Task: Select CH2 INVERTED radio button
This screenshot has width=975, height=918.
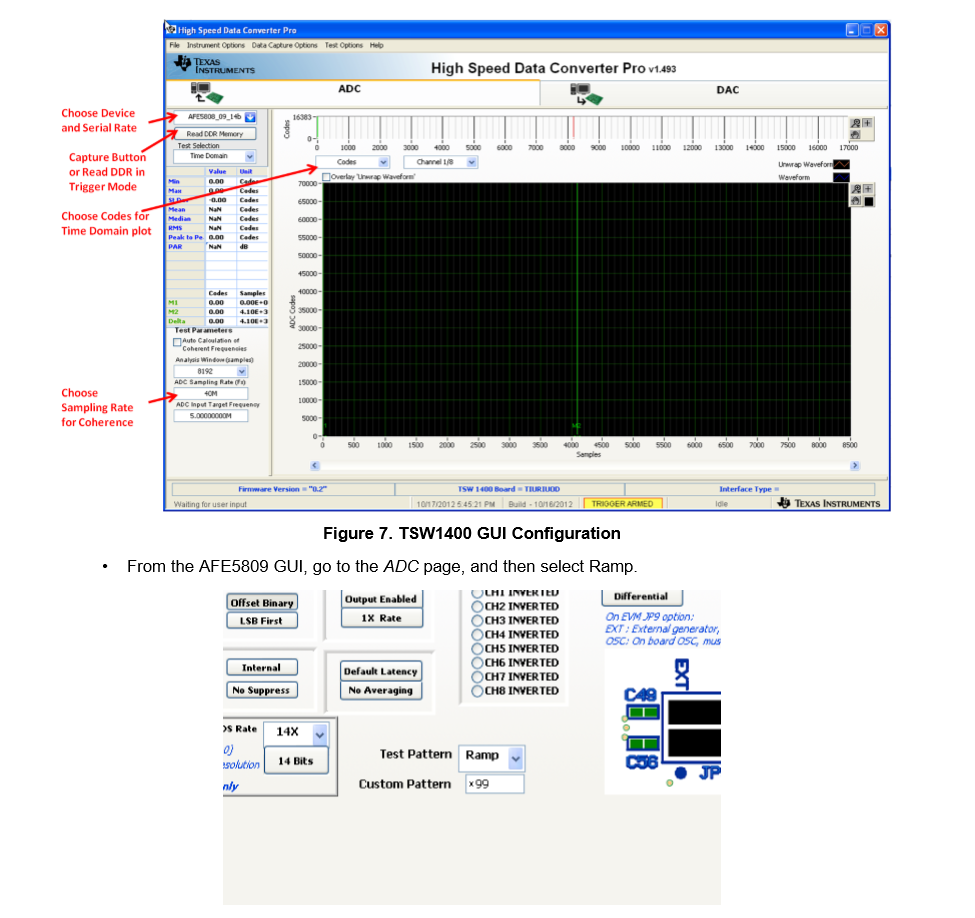Action: [477, 606]
